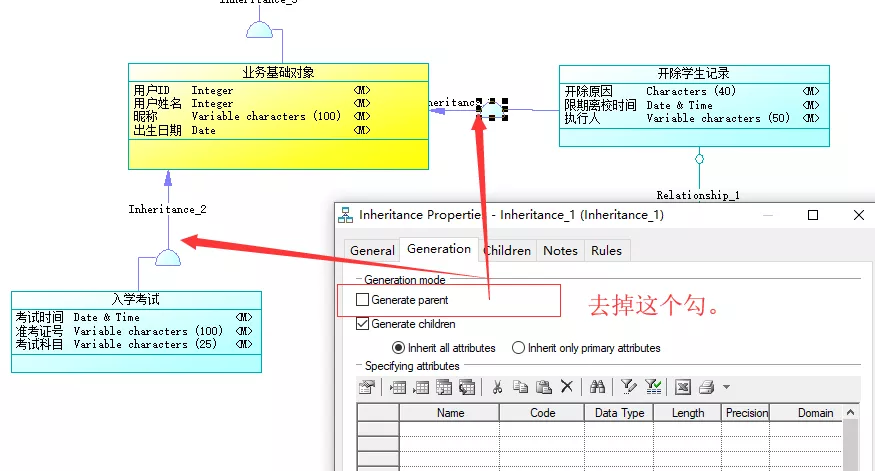Click the Print printer icon
The height and width of the screenshot is (471, 875).
(x=706, y=387)
